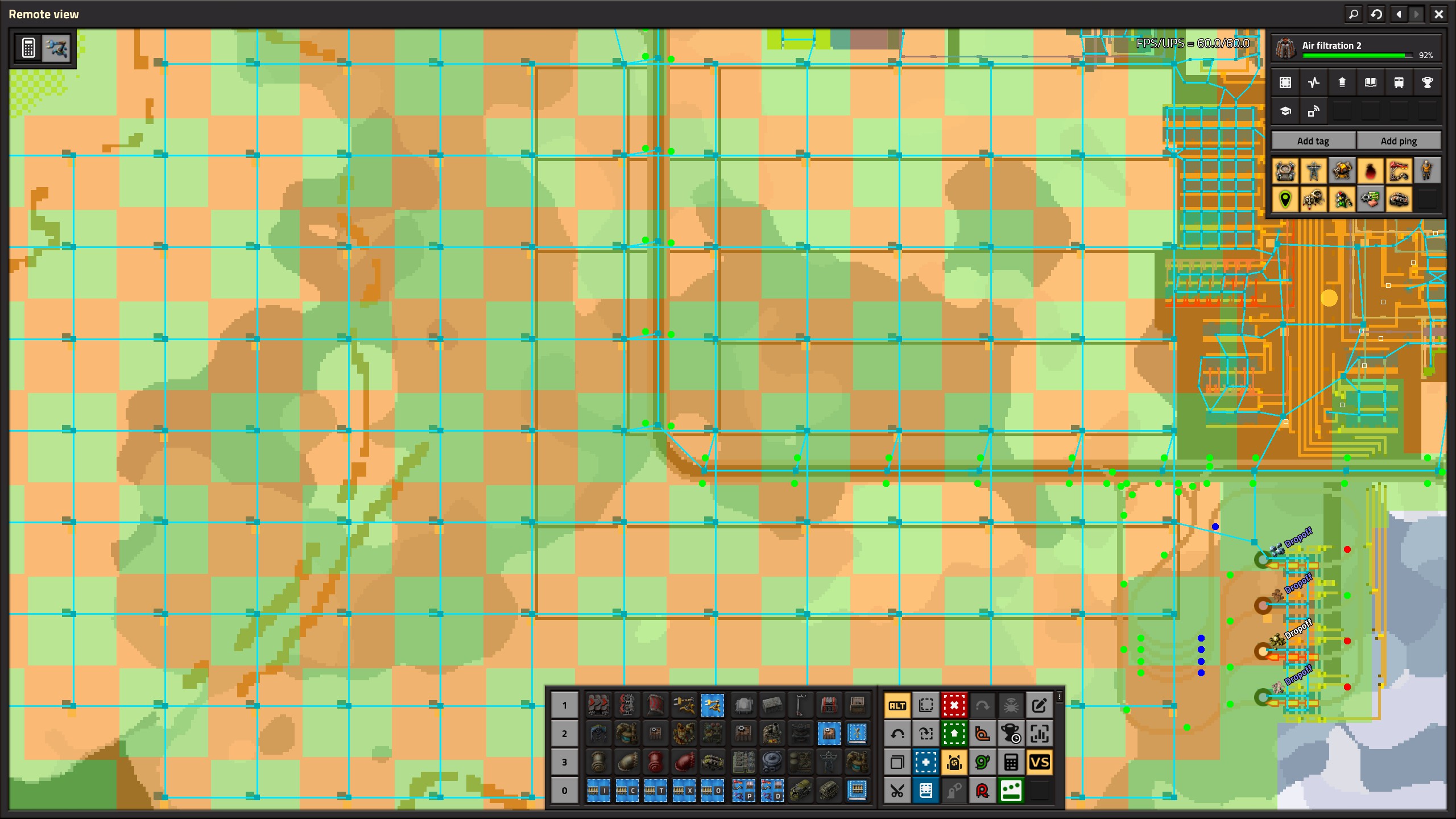This screenshot has width=1456, height=819.
Task: Switch quickbar row labeled 0
Action: tap(564, 791)
